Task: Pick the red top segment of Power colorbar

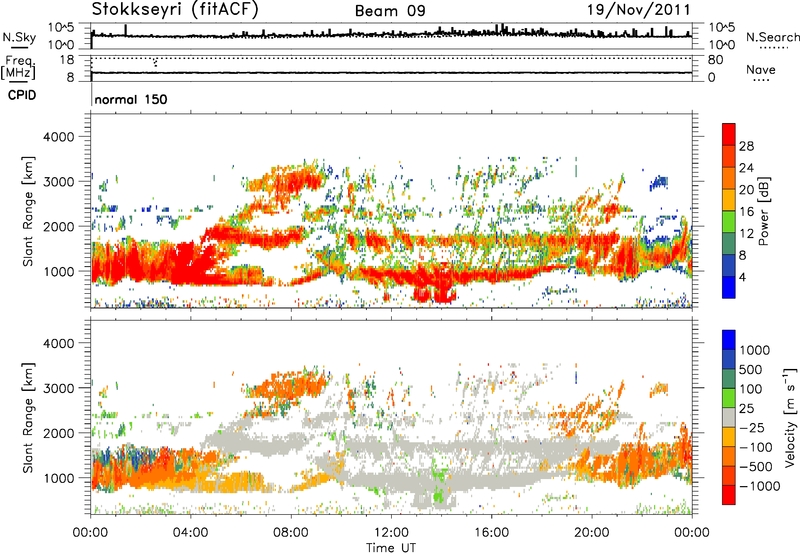Action: point(729,135)
